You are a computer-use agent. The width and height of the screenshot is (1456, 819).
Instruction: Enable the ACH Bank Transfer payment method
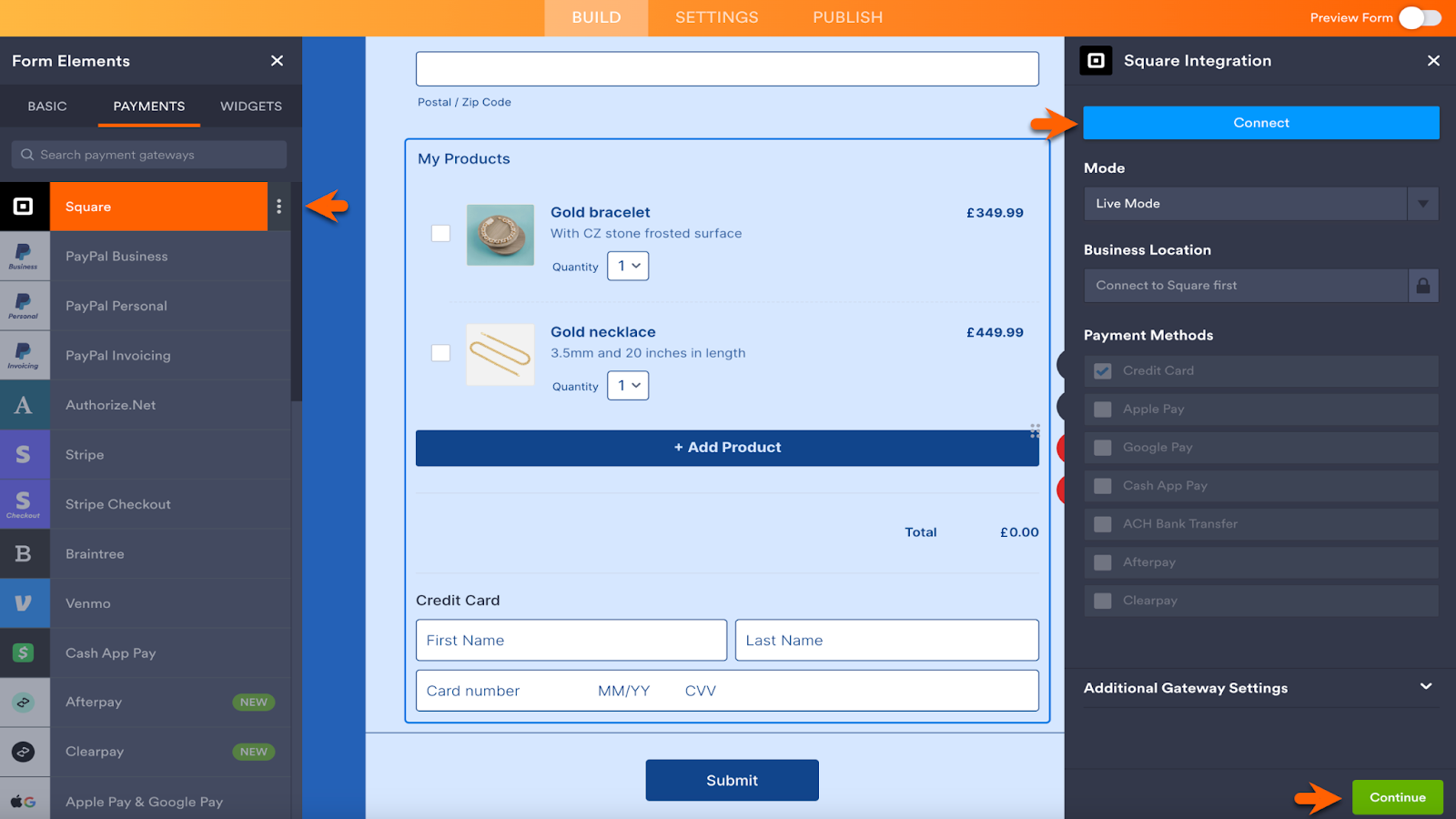[x=1103, y=524]
